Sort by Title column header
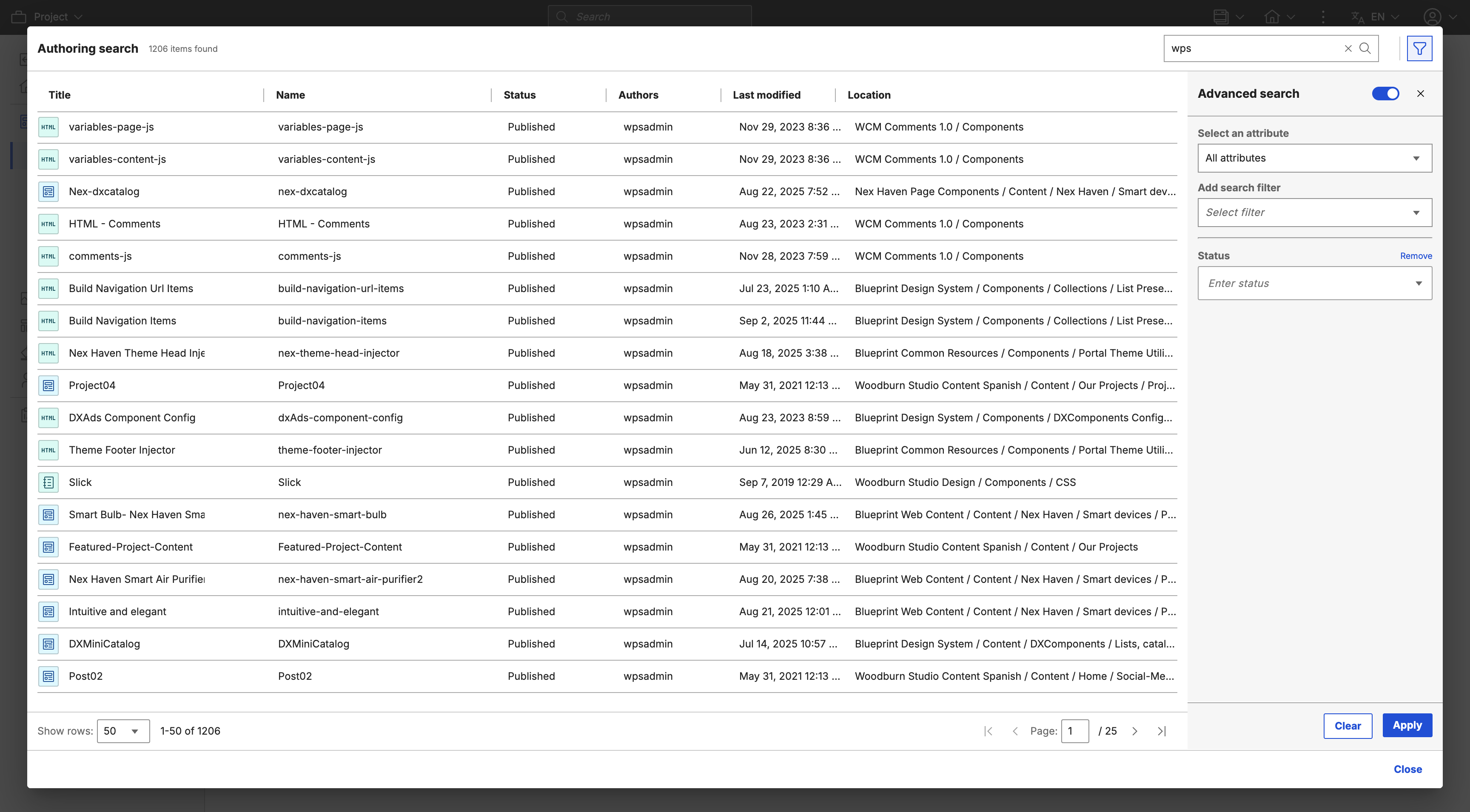 click(60, 95)
